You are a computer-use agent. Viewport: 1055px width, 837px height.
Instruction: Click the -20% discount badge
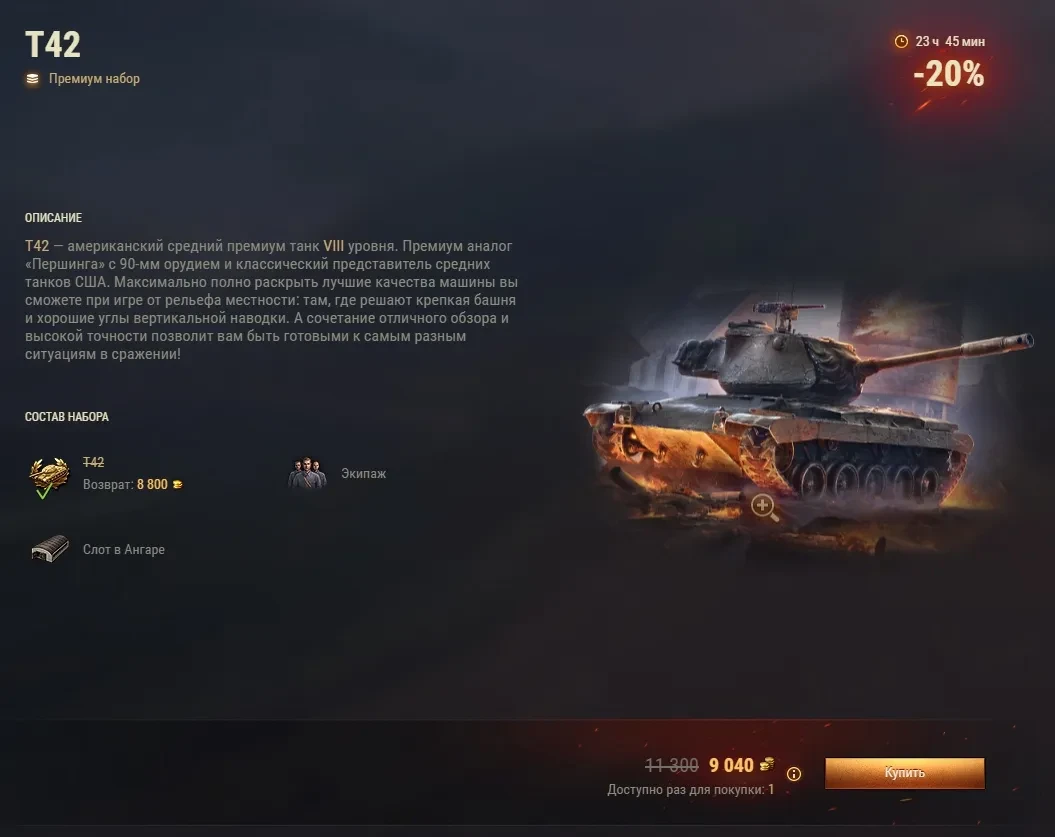(949, 74)
